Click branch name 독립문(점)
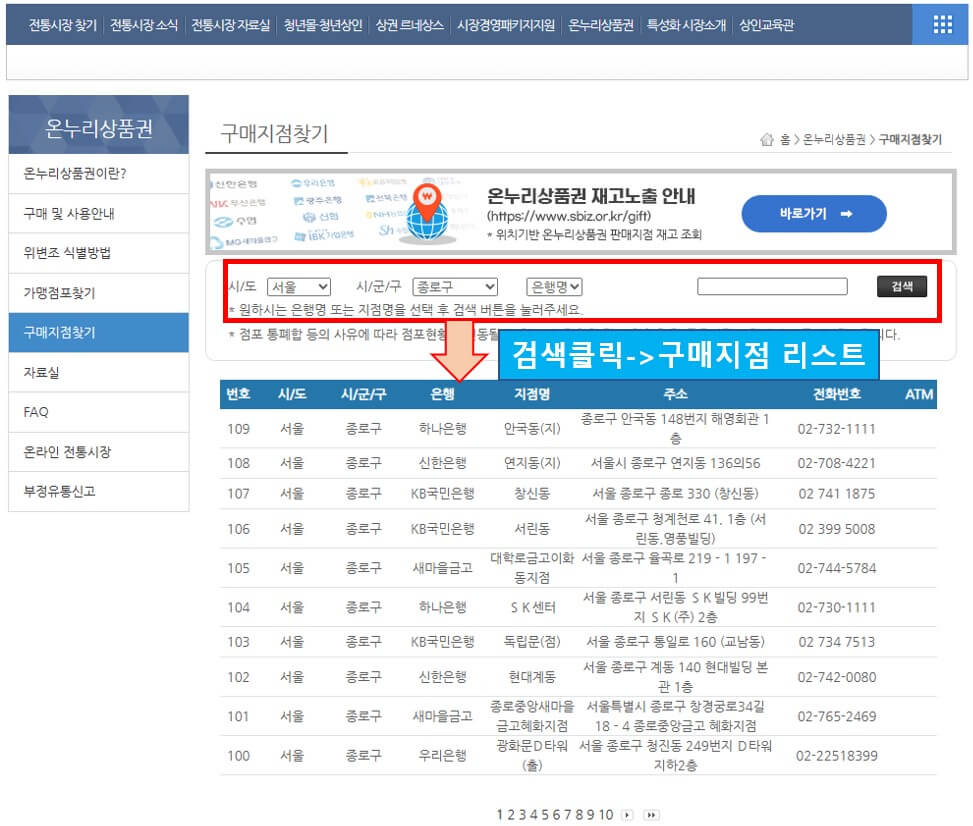The width and height of the screenshot is (973, 826). pyautogui.click(x=532, y=642)
